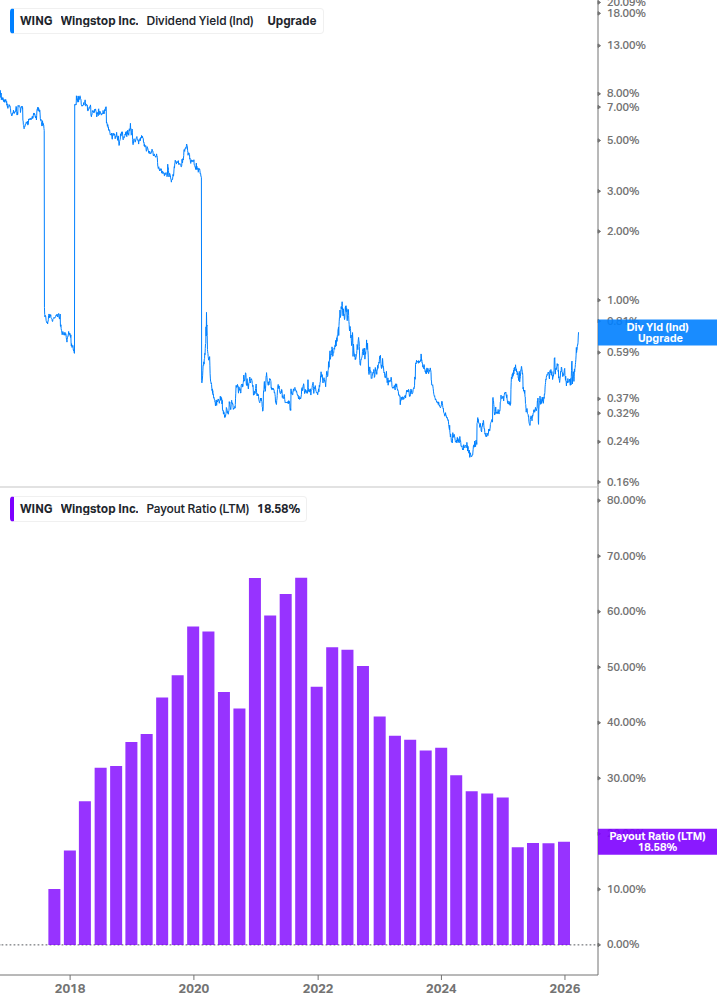
Task: Open the Payout Ratio (LTM) metric settings
Action: [x=199, y=509]
